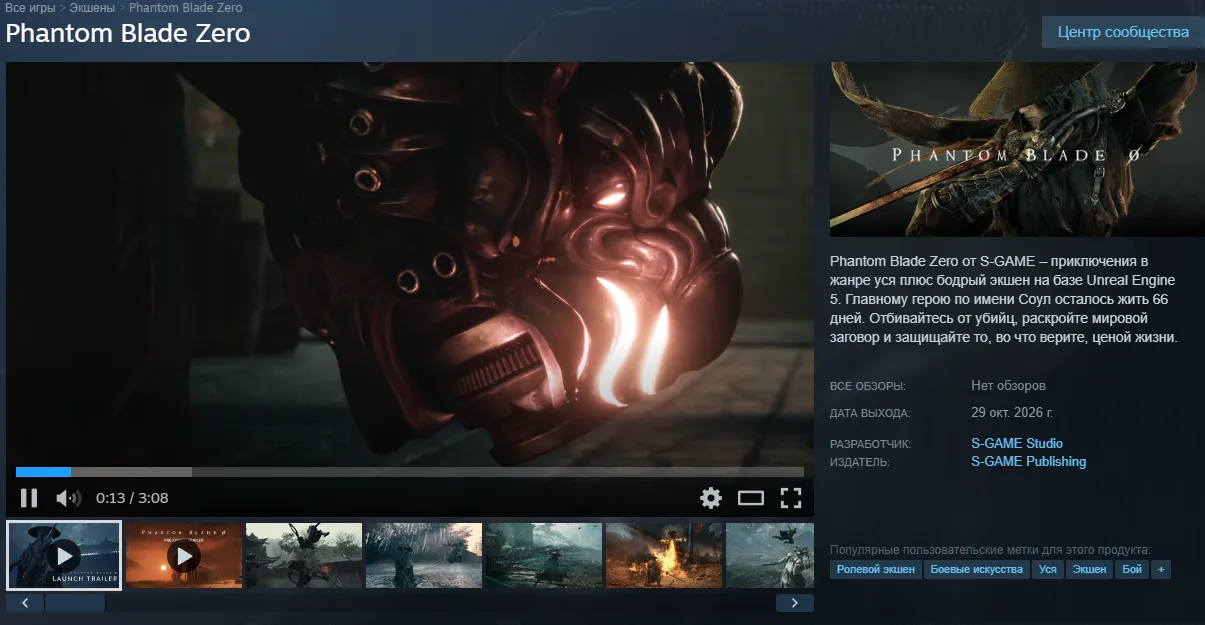This screenshot has height=625, width=1205.
Task: Expand more tags with the plus button
Action: 1161,569
